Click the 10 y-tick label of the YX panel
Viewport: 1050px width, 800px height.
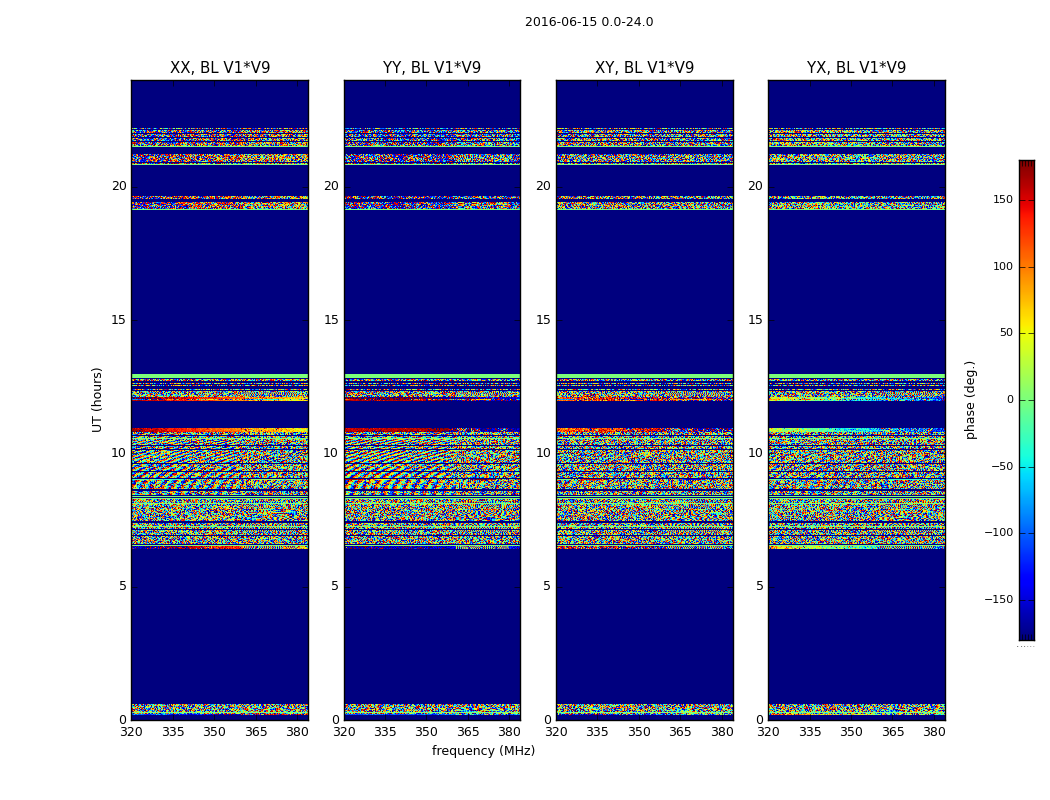pyautogui.click(x=755, y=453)
